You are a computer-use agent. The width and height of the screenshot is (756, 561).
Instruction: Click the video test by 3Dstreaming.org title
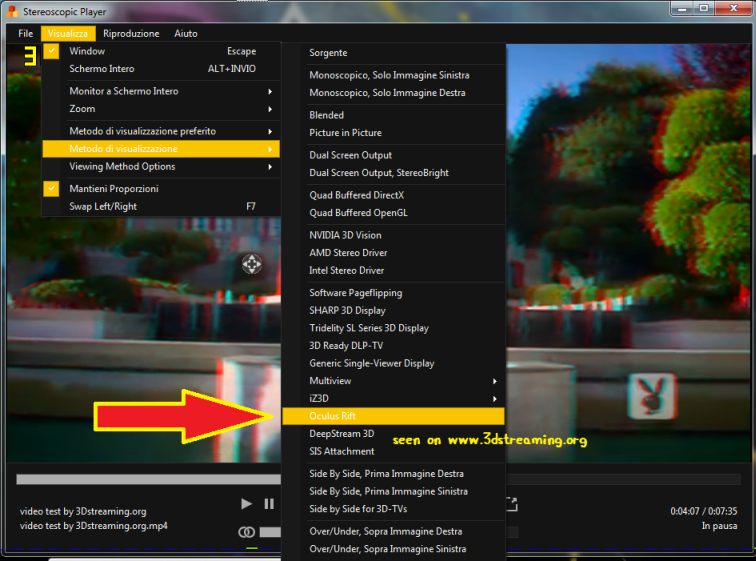83,511
